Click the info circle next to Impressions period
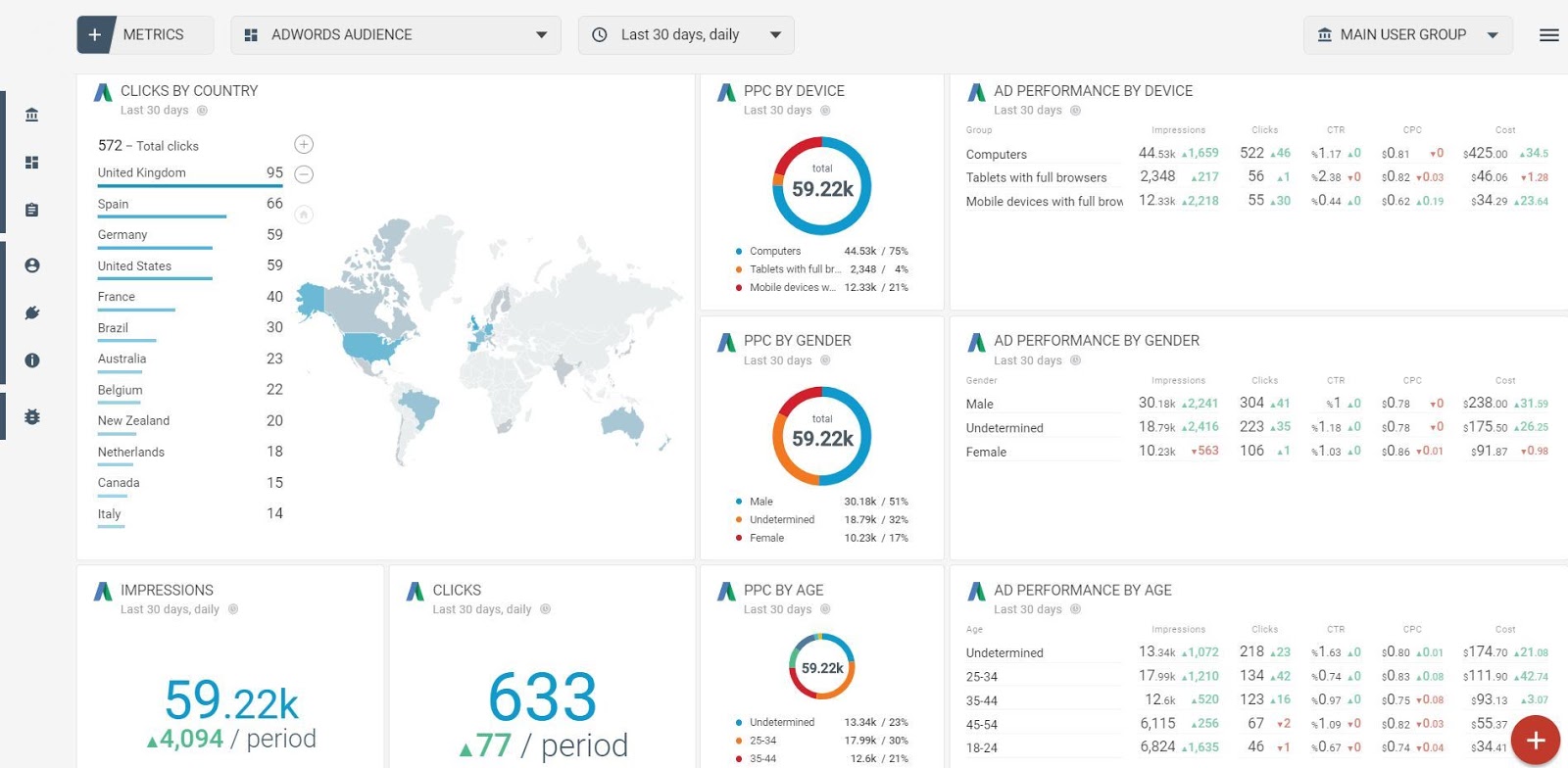 point(233,609)
